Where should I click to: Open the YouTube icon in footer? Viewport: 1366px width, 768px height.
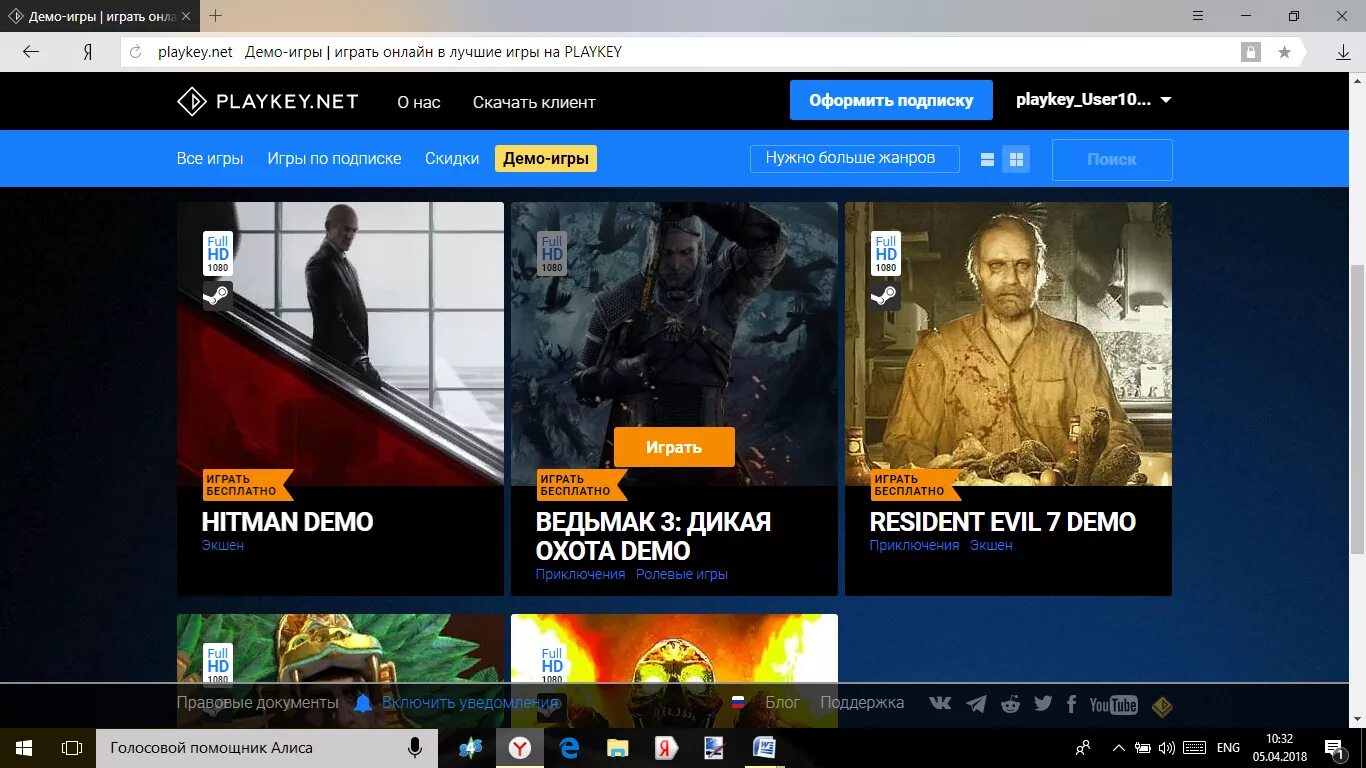click(1113, 704)
